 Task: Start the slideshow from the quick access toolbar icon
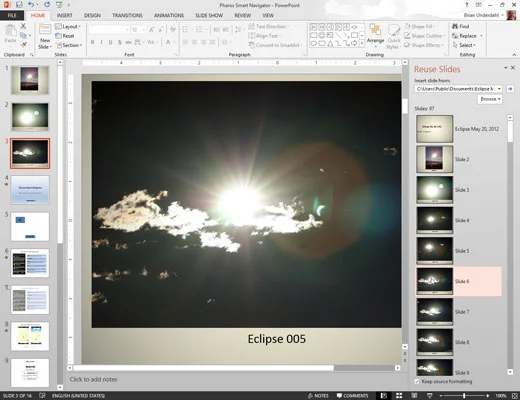click(x=59, y=5)
